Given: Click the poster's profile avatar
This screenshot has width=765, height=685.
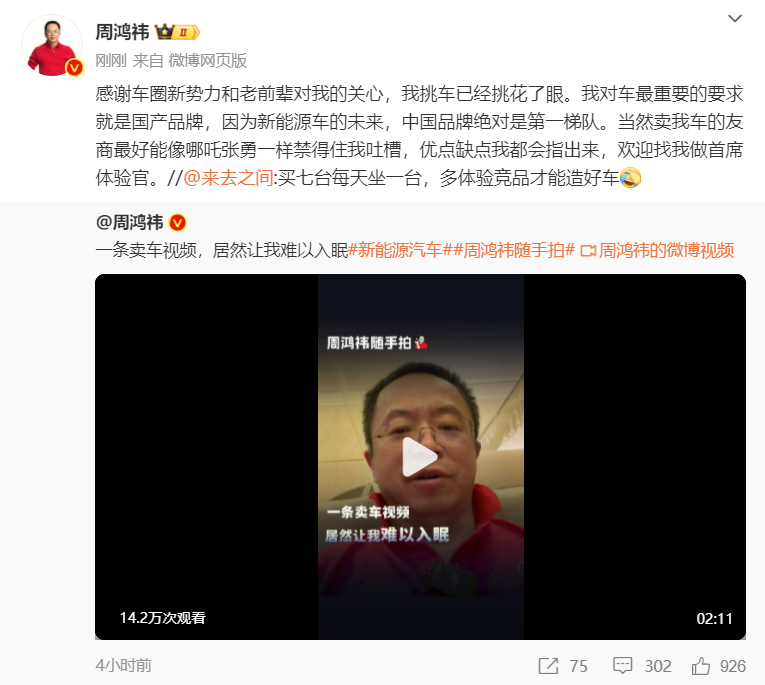Looking at the screenshot, I should [x=52, y=45].
